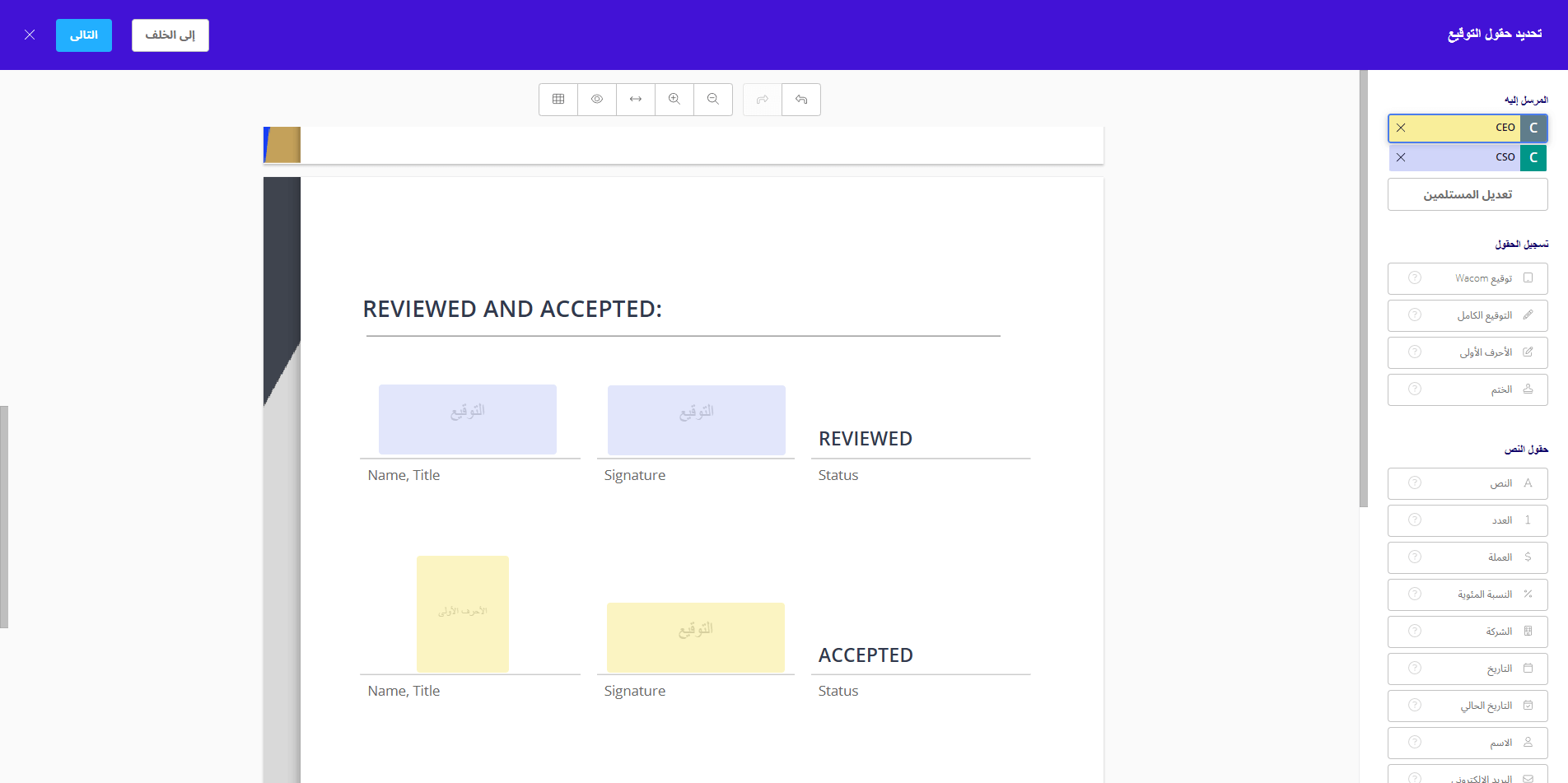
Task: Zoom out with the magnifier minus icon
Action: [x=713, y=100]
